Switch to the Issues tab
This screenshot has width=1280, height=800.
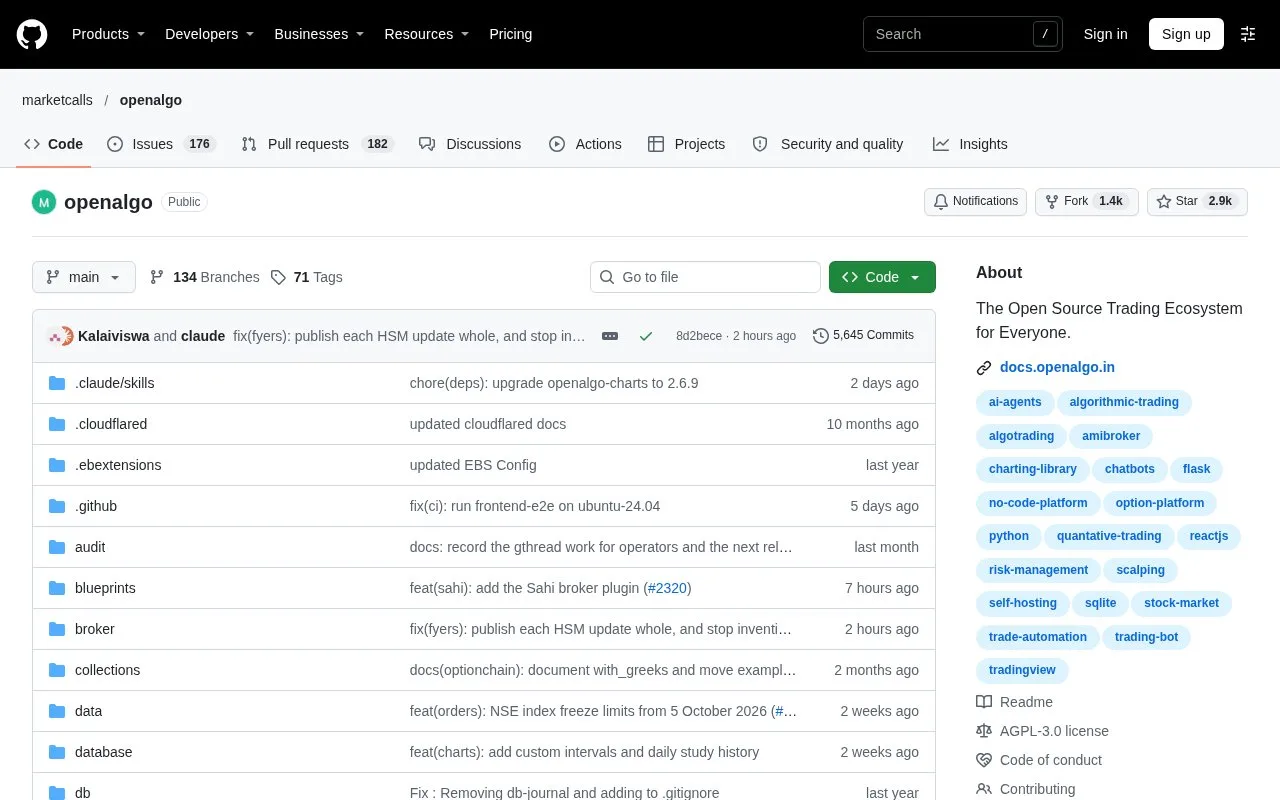tap(161, 144)
